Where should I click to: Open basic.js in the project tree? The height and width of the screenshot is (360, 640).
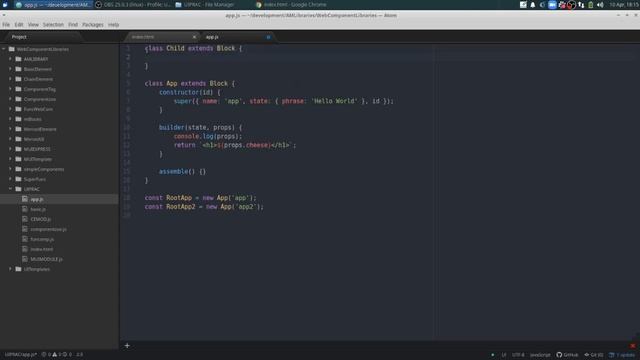coord(38,209)
